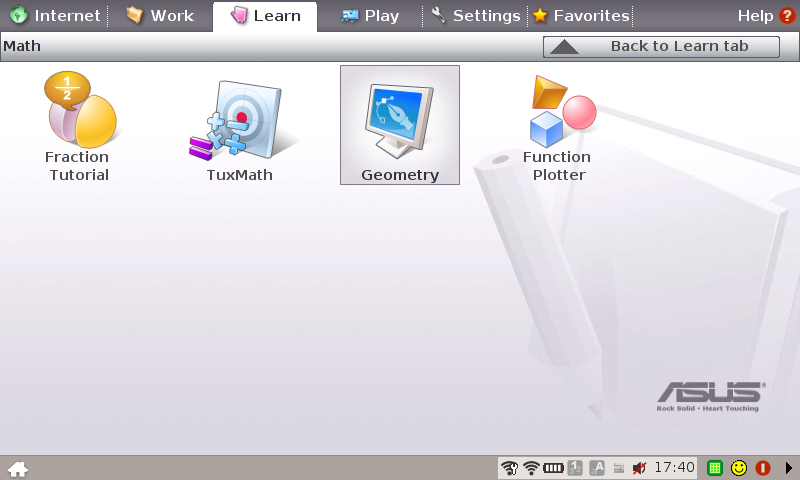The image size is (800, 480).
Task: Click the 17:40 clock
Action: coord(674,467)
